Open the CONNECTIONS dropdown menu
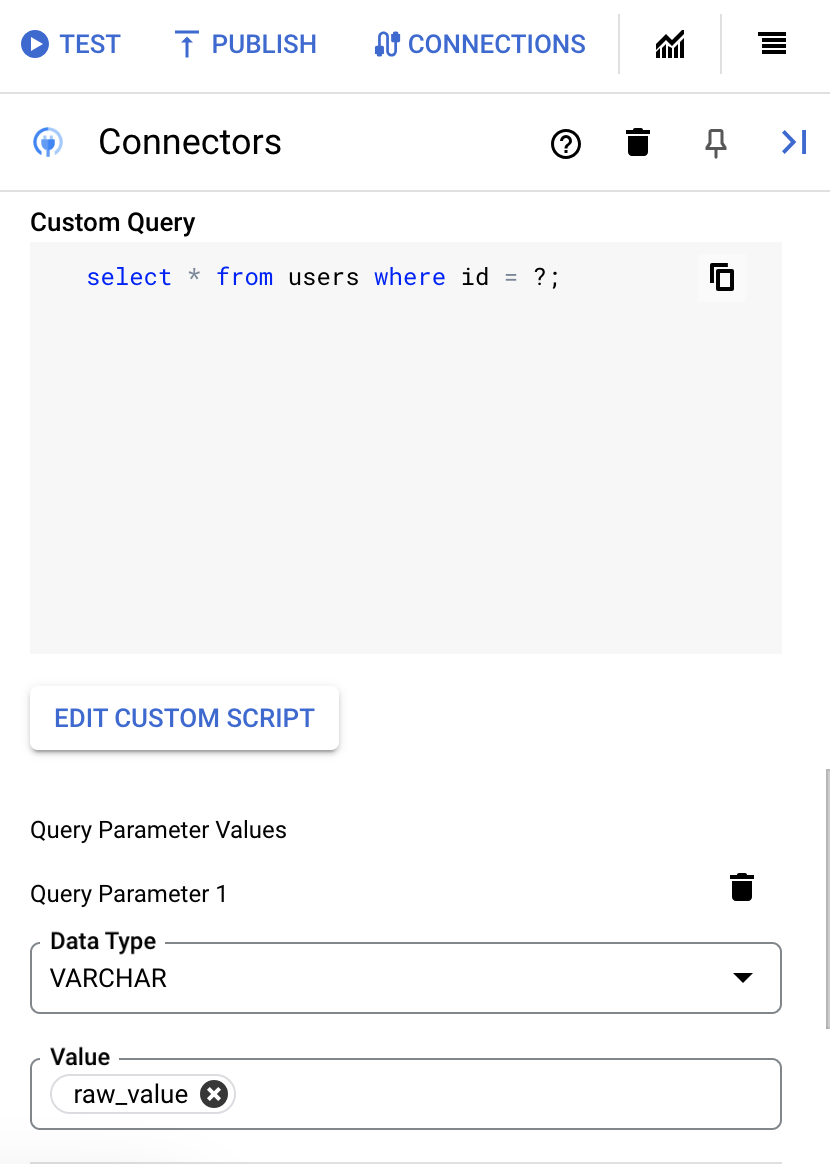 [x=478, y=44]
